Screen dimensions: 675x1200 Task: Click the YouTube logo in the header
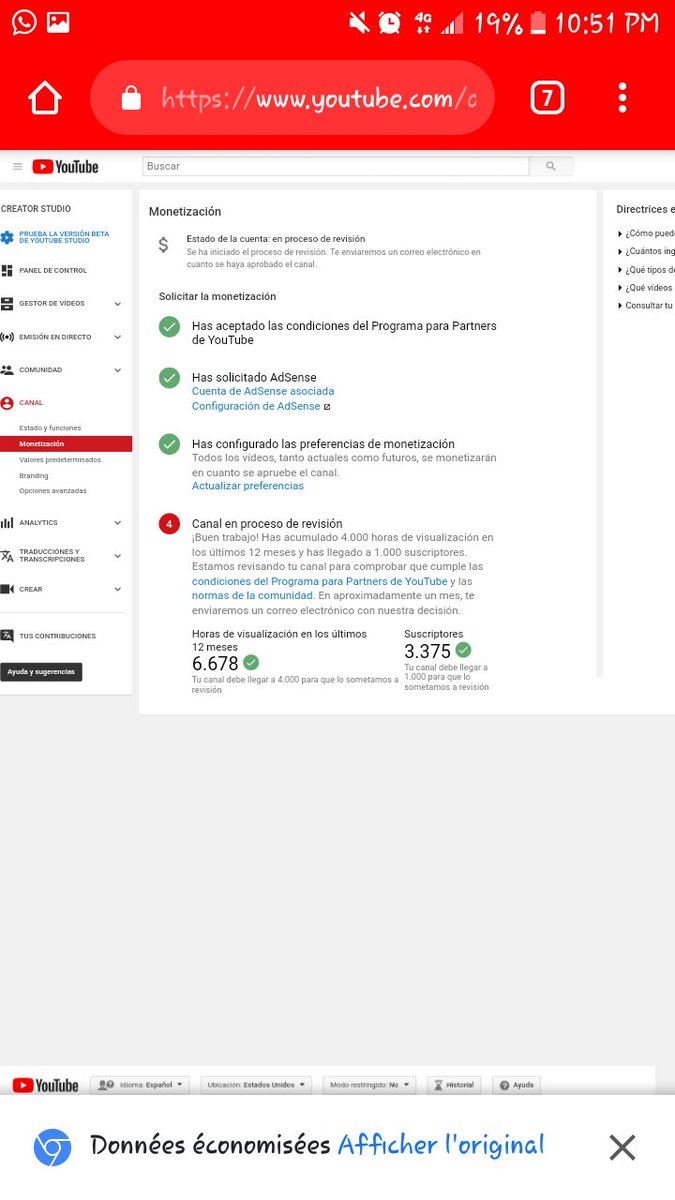tap(65, 167)
